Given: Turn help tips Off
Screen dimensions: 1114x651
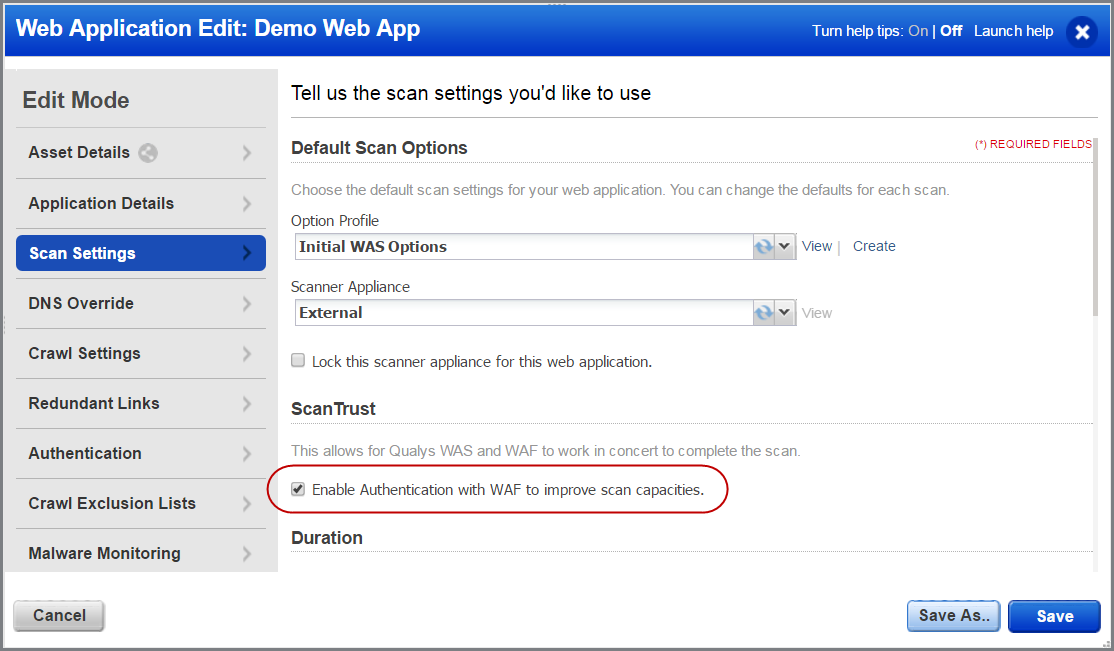Looking at the screenshot, I should pos(951,31).
